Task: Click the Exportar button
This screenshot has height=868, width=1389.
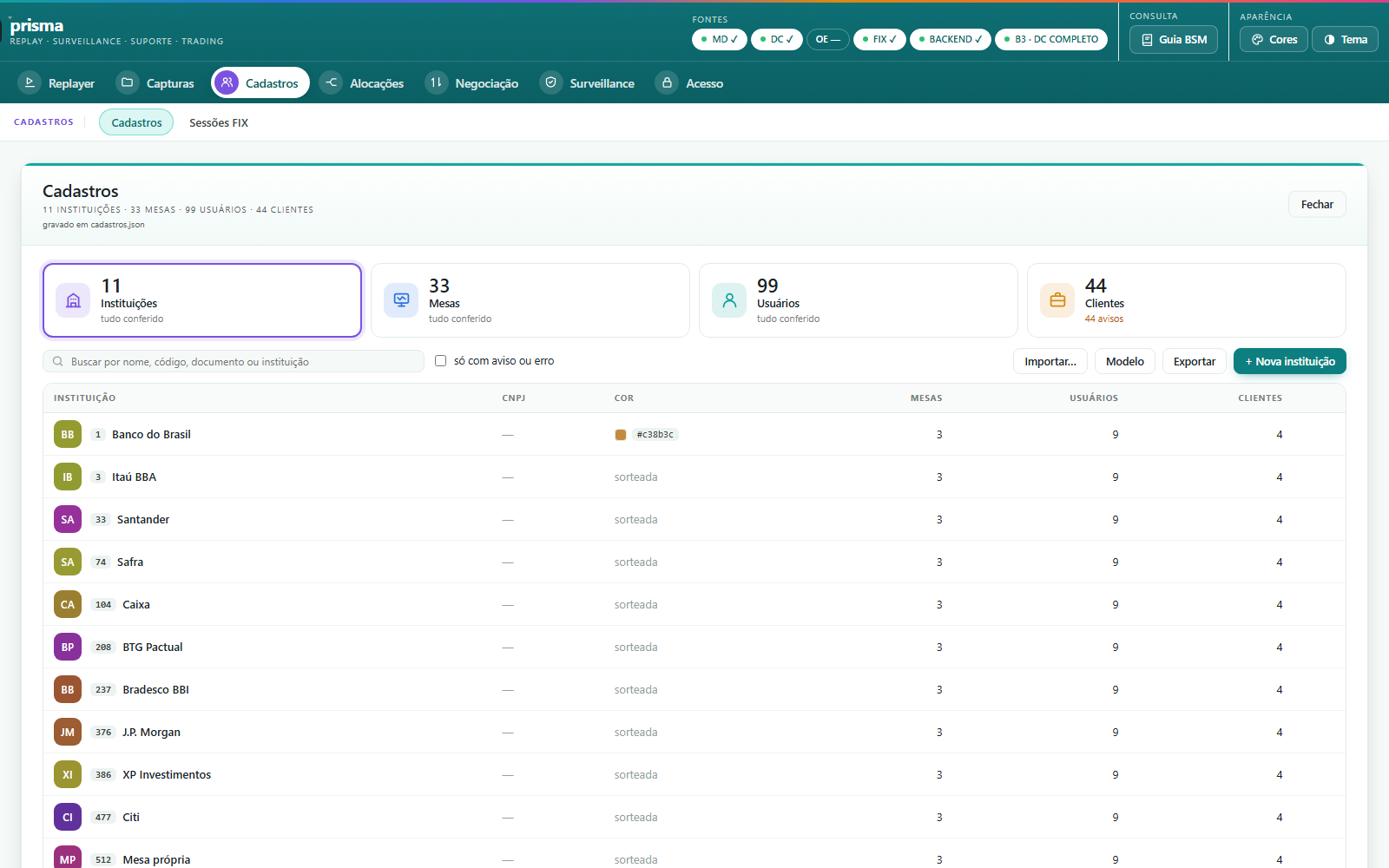Action: click(x=1195, y=361)
